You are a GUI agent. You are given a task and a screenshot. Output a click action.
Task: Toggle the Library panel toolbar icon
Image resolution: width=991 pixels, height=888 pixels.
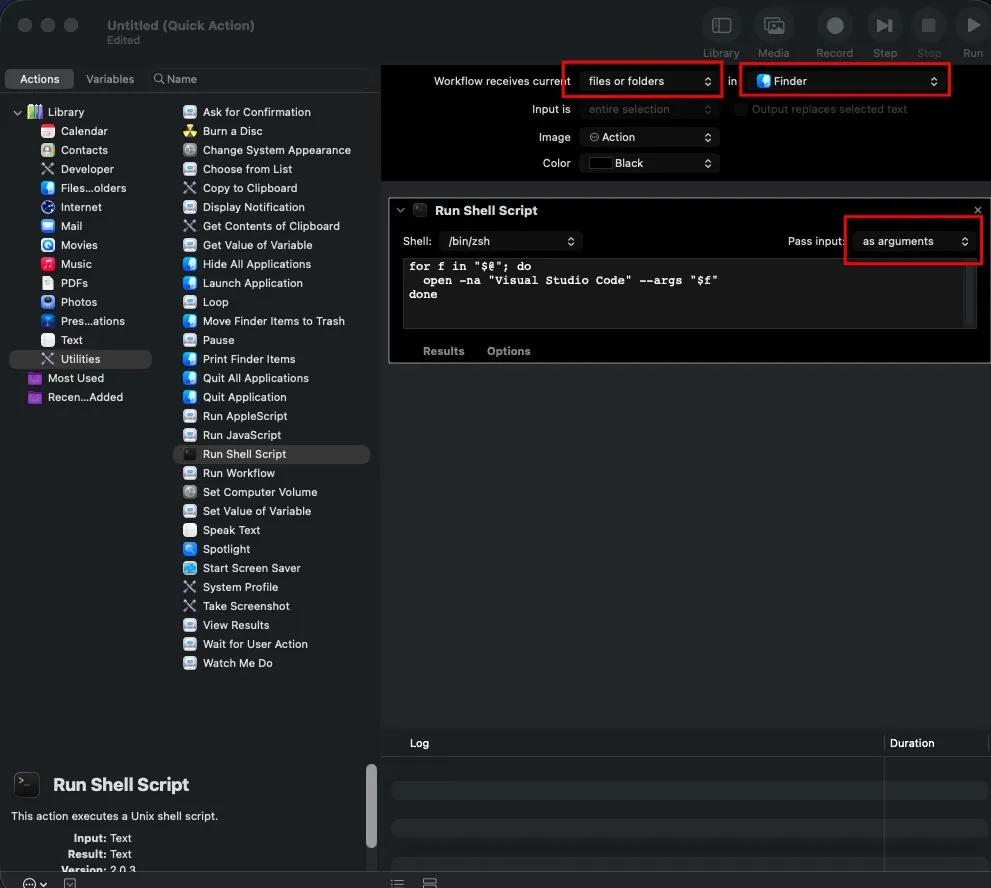click(x=720, y=26)
